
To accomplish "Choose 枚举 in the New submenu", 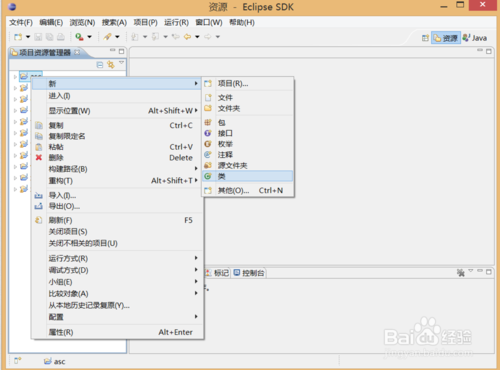I will click(x=248, y=144).
